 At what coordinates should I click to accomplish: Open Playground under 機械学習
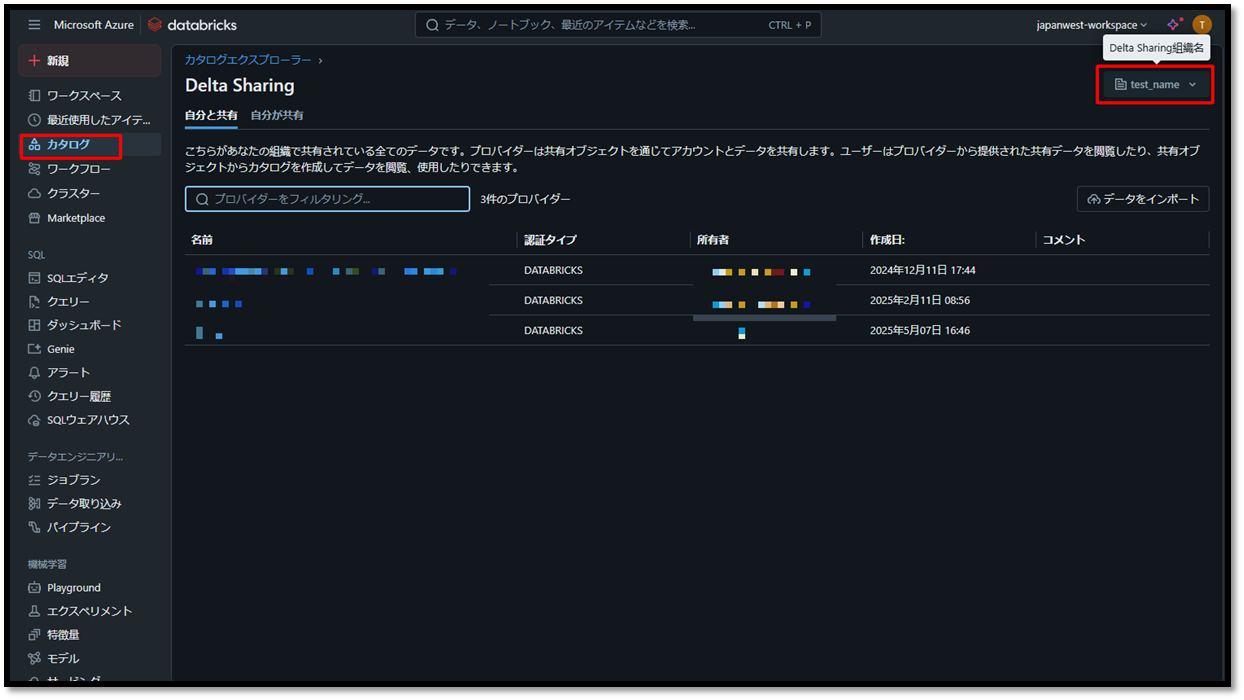73,588
